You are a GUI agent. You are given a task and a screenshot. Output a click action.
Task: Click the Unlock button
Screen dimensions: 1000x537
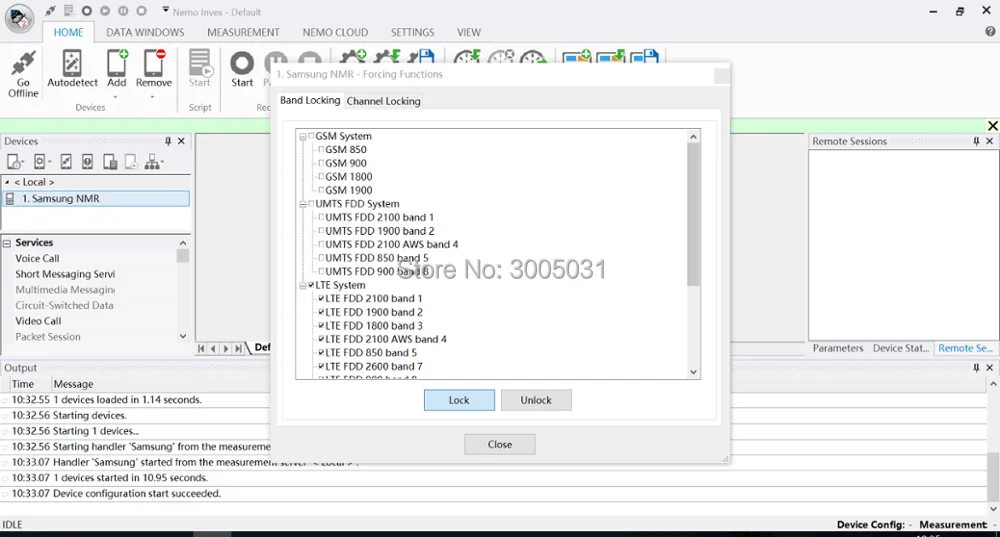pyautogui.click(x=536, y=400)
